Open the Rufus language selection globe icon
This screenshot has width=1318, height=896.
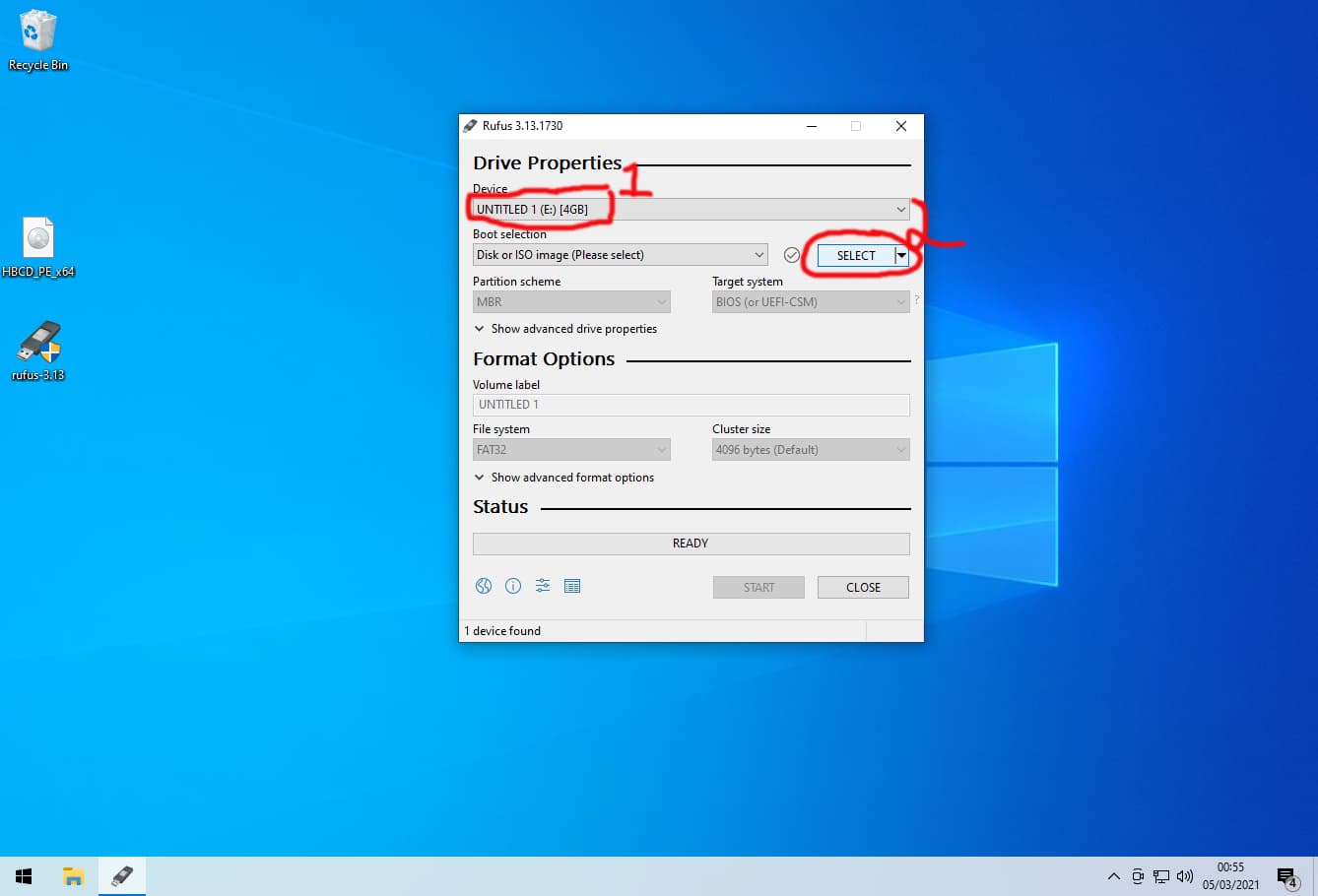(484, 586)
